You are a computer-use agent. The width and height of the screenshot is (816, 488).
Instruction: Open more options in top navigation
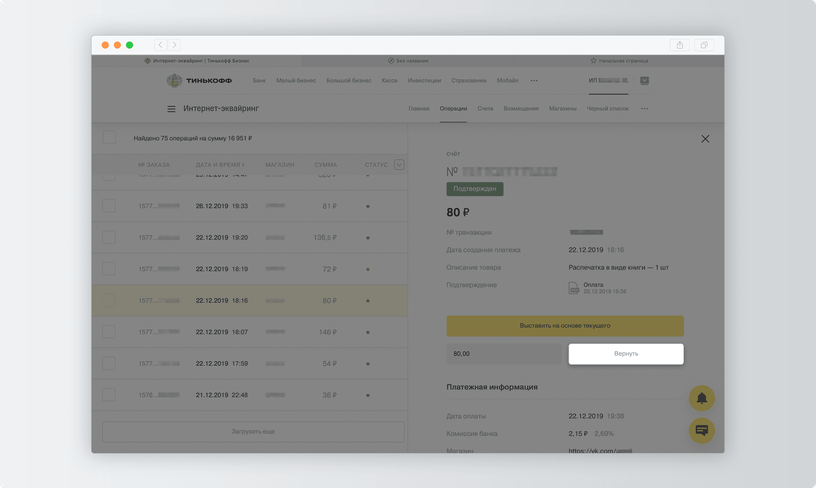(x=534, y=81)
